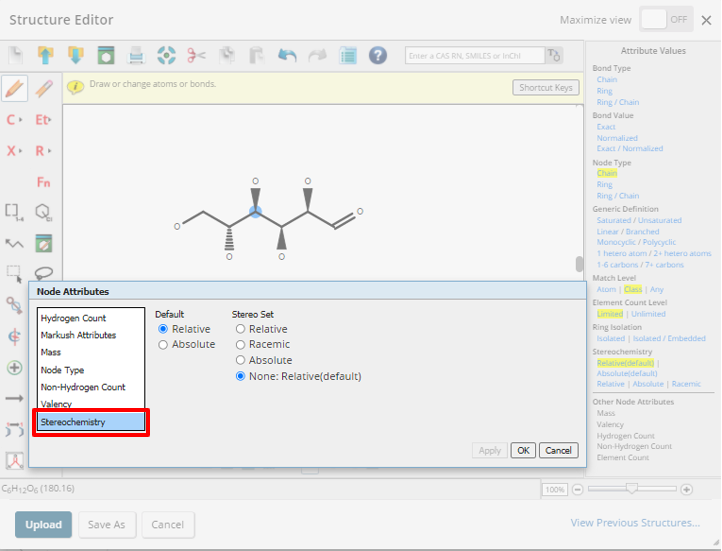
Task: Click Cancel in Node Attributes dialog
Action: (559, 450)
